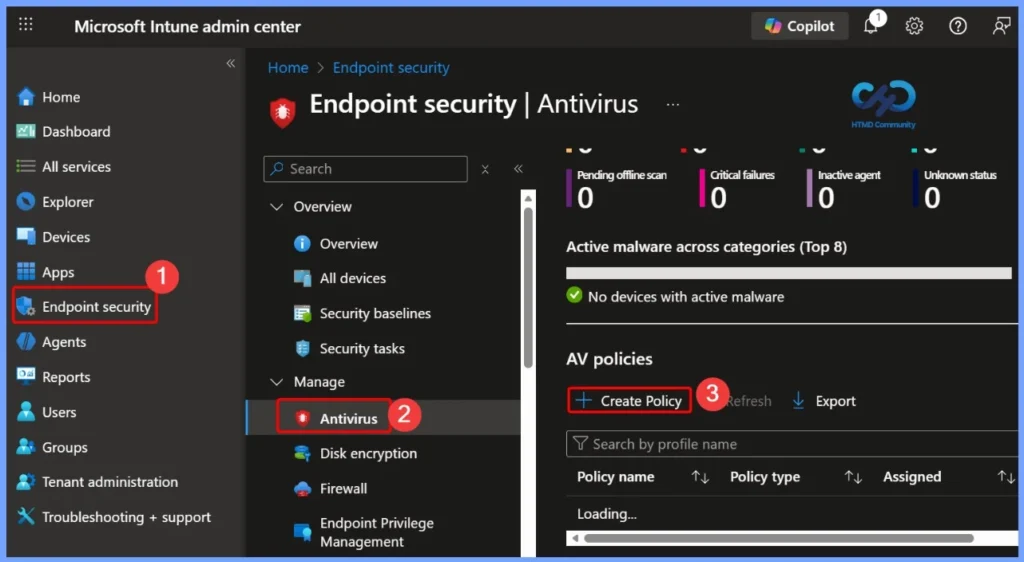This screenshot has height=562, width=1024.
Task: Click the Home breadcrumb link
Action: 288,68
